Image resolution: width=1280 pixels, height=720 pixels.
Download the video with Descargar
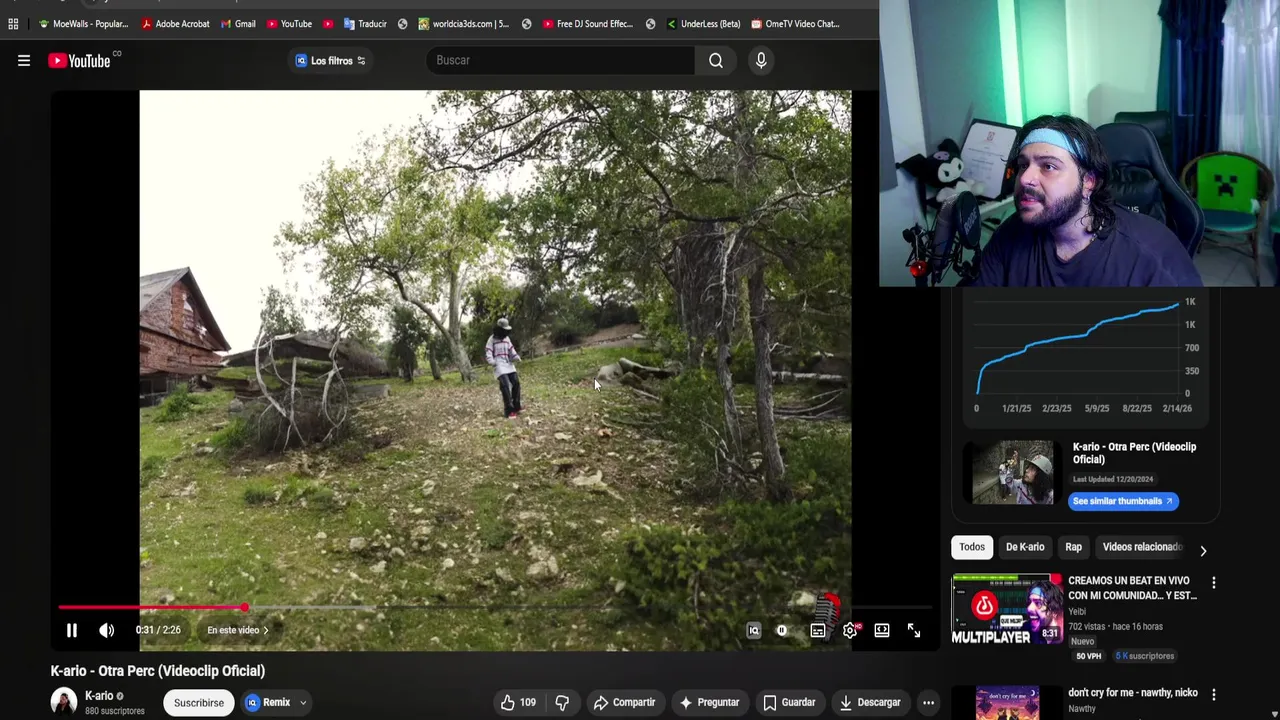(x=870, y=702)
